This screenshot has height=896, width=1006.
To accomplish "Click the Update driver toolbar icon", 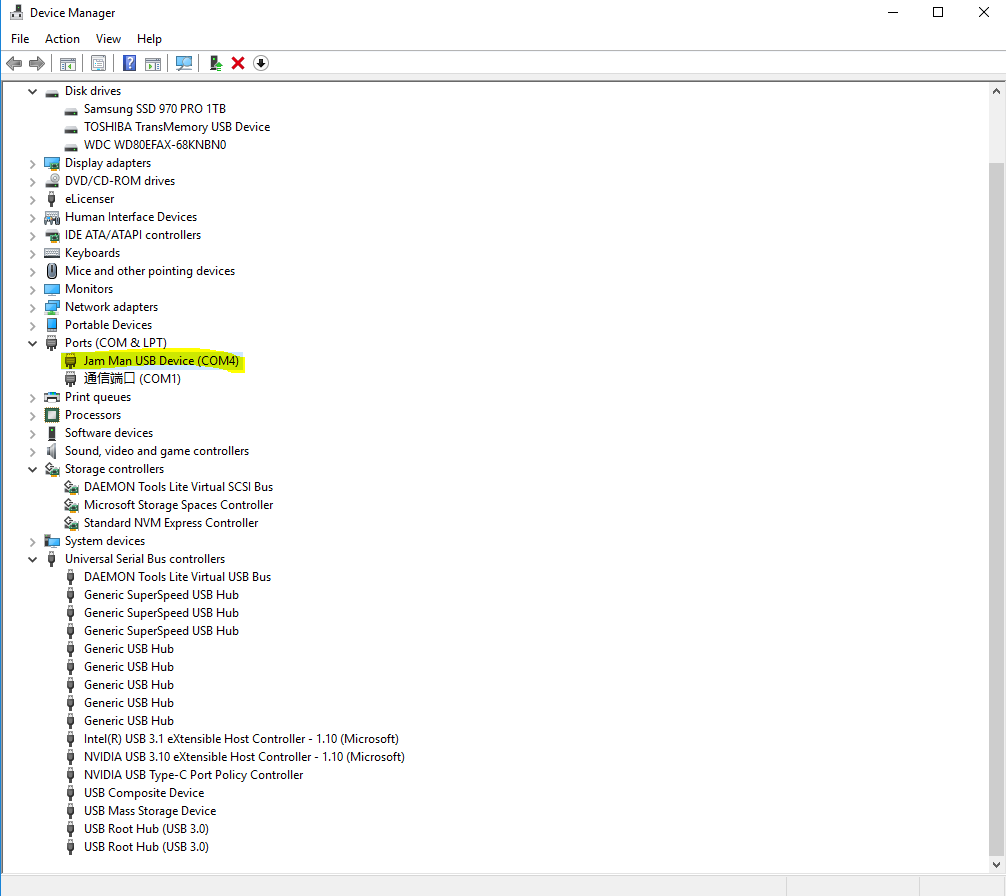I will pyautogui.click(x=216, y=63).
